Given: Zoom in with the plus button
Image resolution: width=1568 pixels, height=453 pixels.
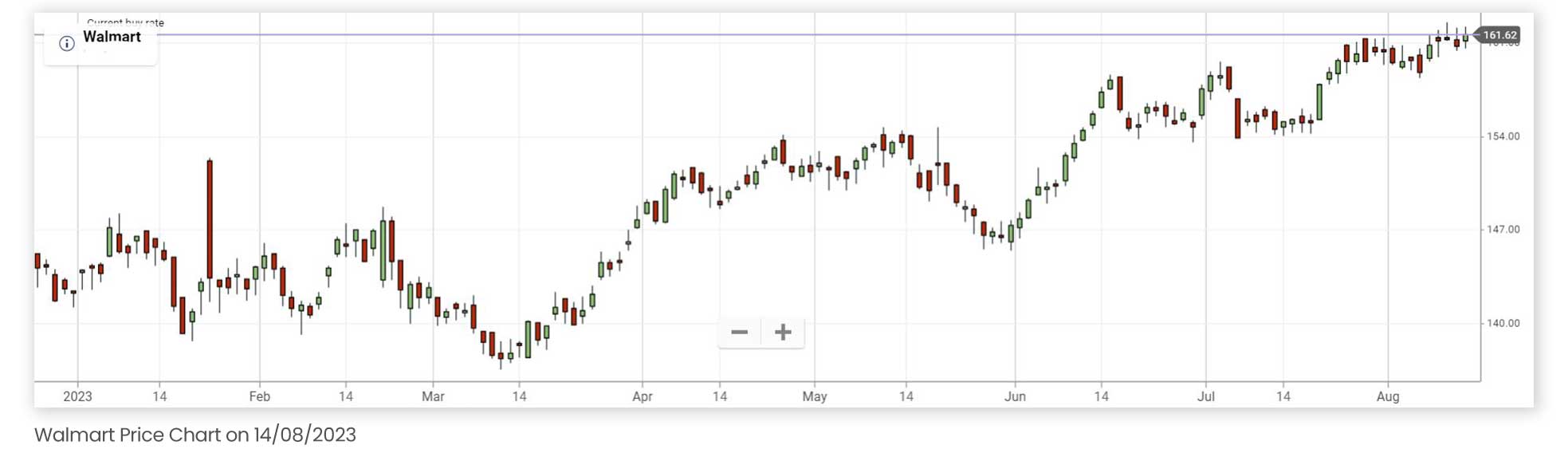Looking at the screenshot, I should (783, 332).
